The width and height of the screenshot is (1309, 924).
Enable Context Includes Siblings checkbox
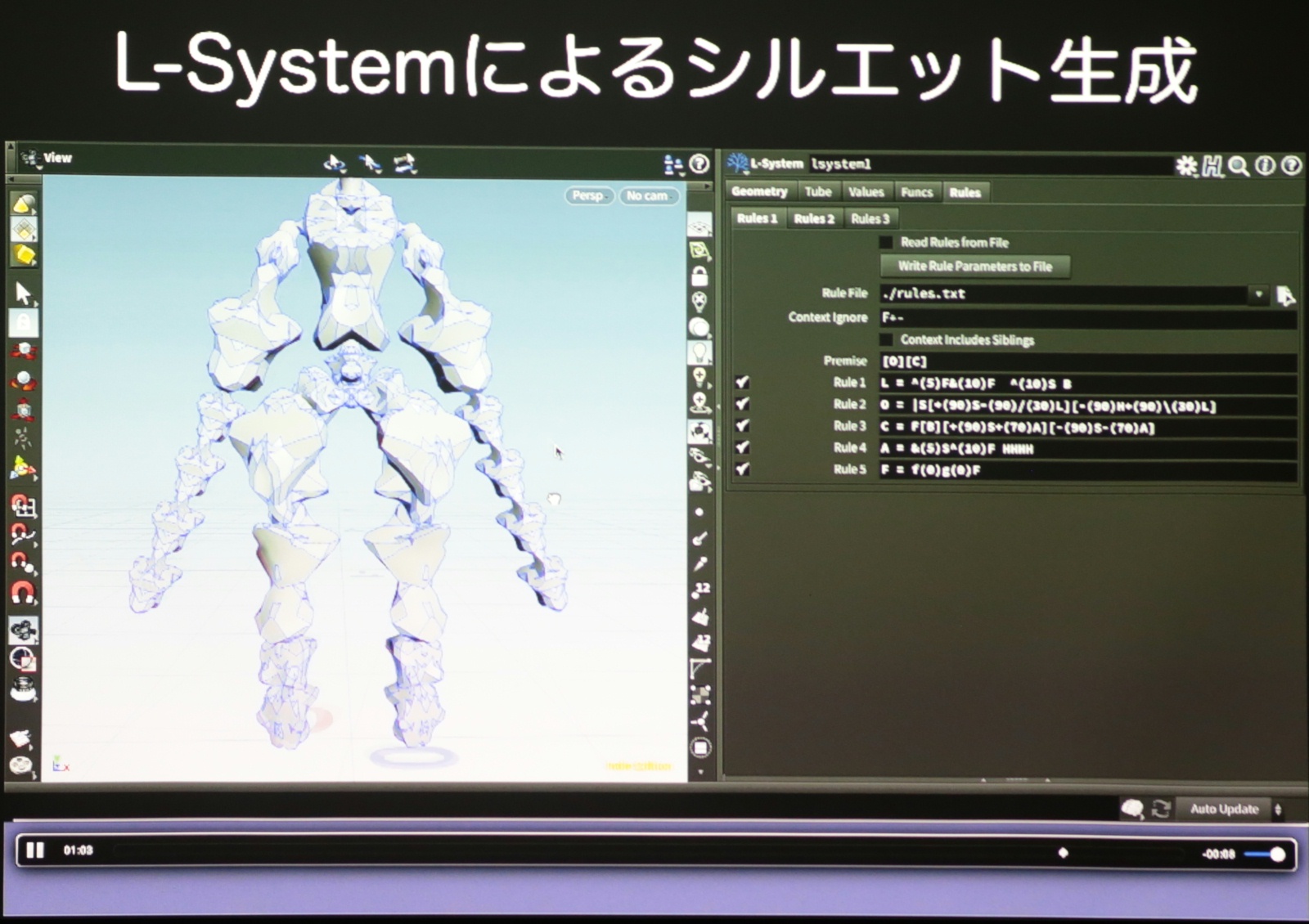(886, 339)
